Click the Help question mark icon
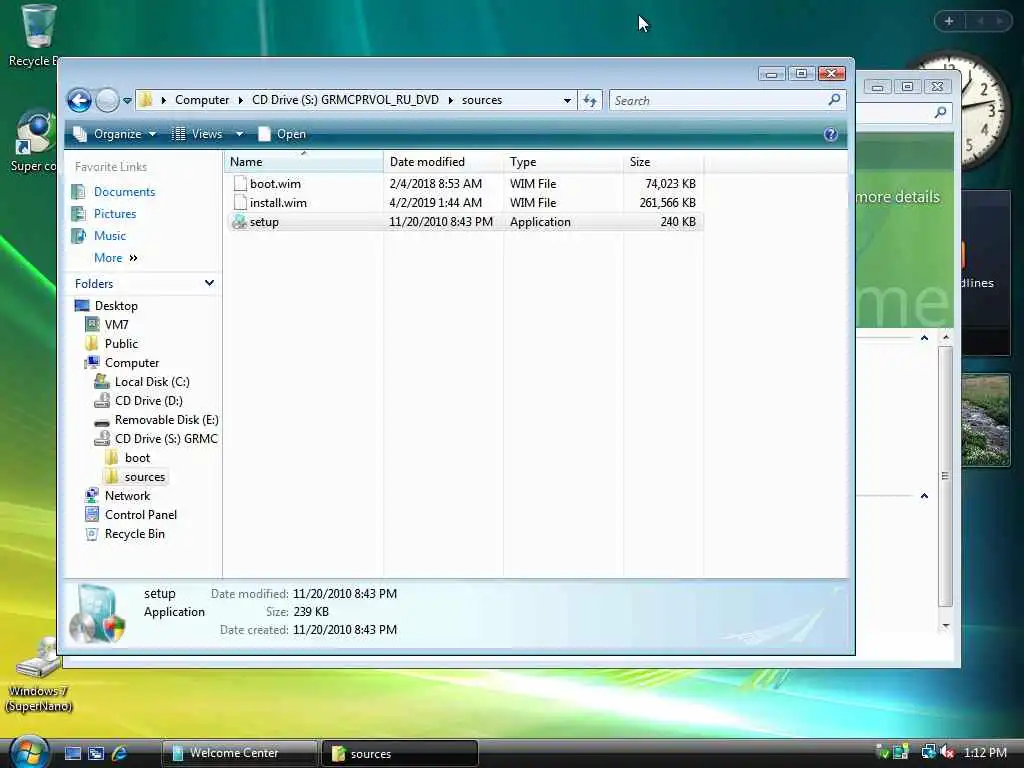Screen dimensions: 1024x768 point(831,134)
